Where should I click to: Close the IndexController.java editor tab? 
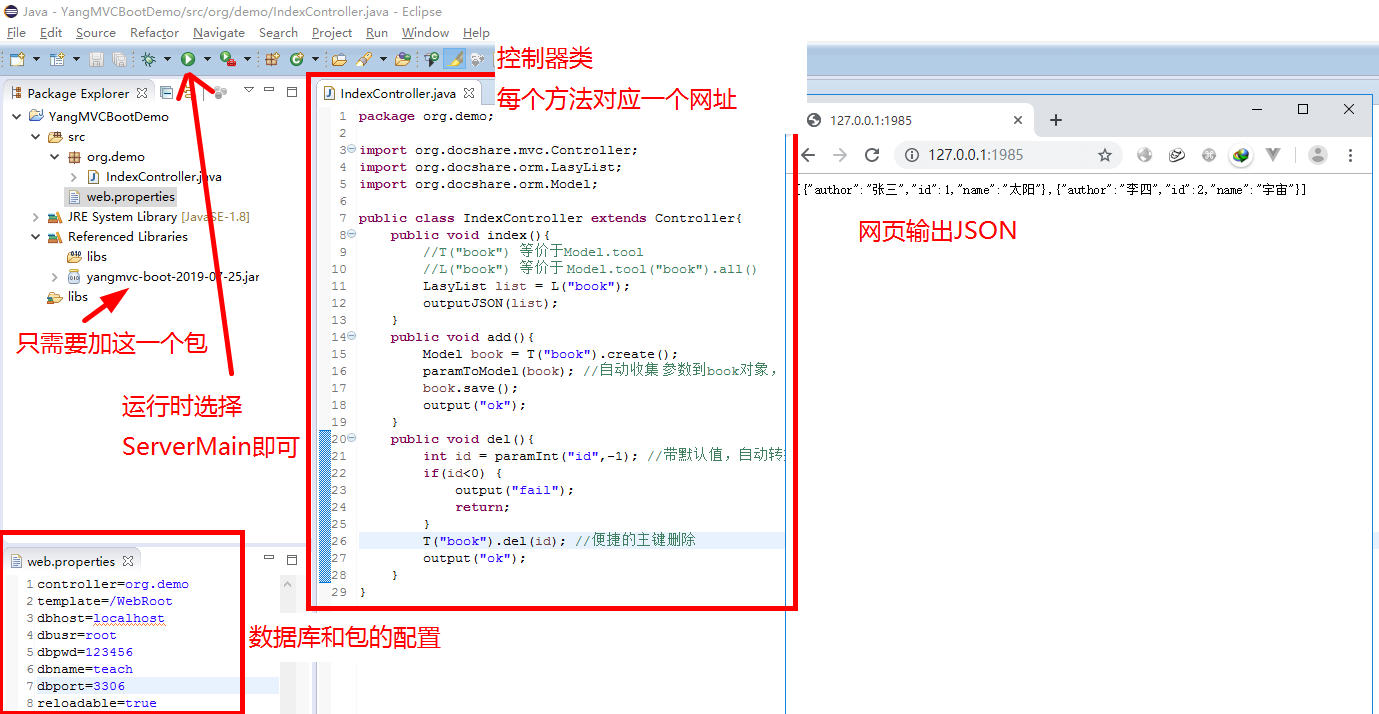pyautogui.click(x=469, y=93)
